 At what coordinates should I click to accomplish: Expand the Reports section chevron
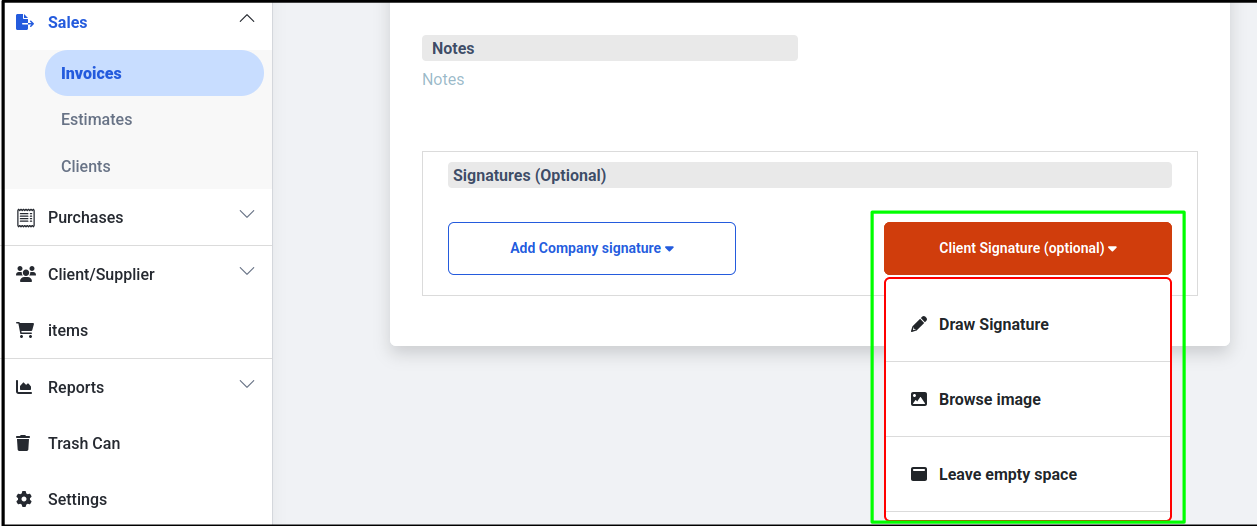point(247,384)
